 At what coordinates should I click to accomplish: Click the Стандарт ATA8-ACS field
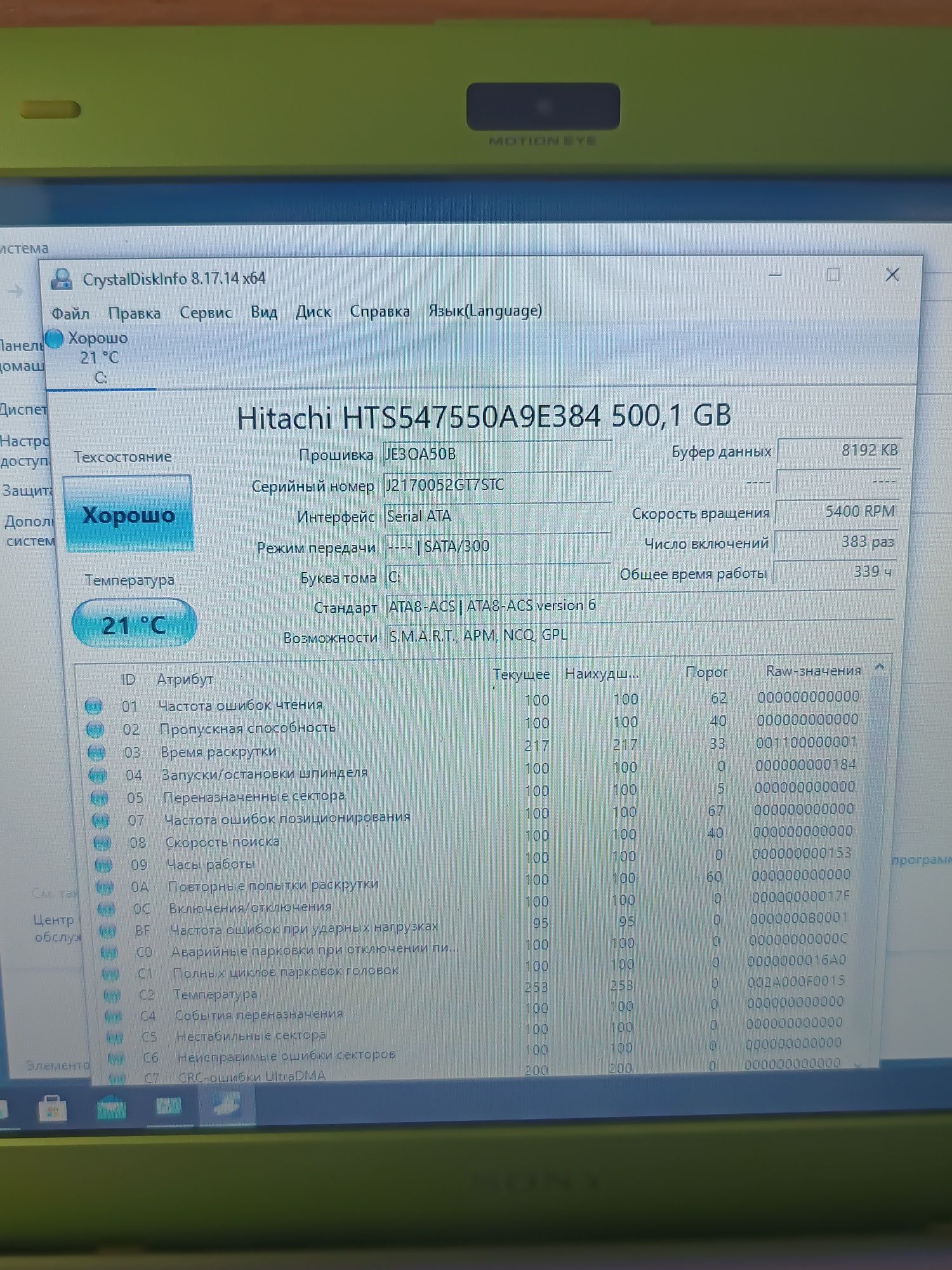coord(640,606)
